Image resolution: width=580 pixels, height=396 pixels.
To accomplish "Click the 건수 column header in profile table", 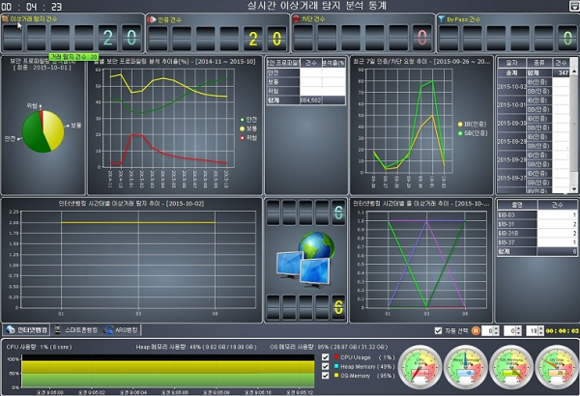I will pos(311,63).
